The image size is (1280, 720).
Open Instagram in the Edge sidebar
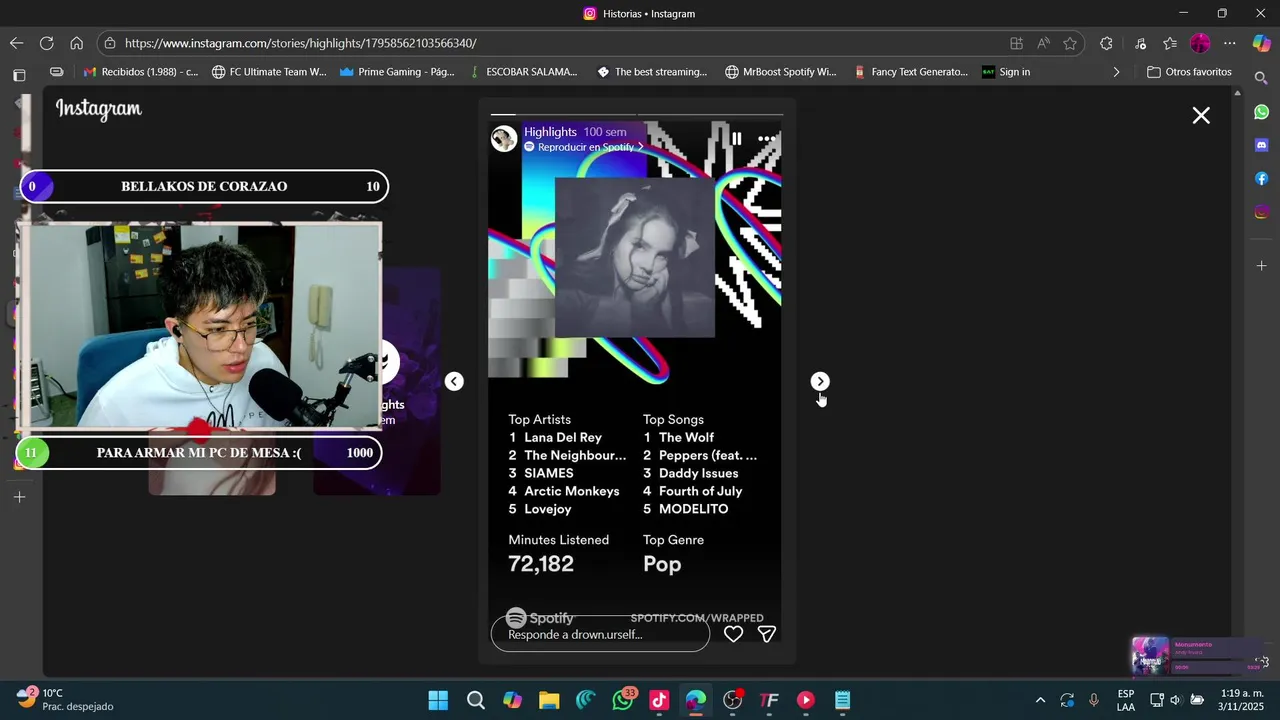(1261, 212)
